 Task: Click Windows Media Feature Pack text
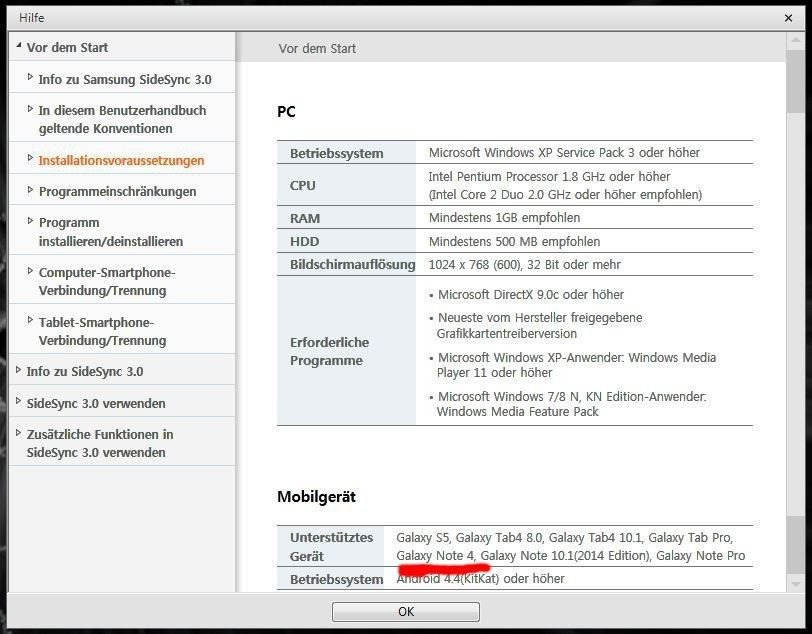tap(517, 412)
